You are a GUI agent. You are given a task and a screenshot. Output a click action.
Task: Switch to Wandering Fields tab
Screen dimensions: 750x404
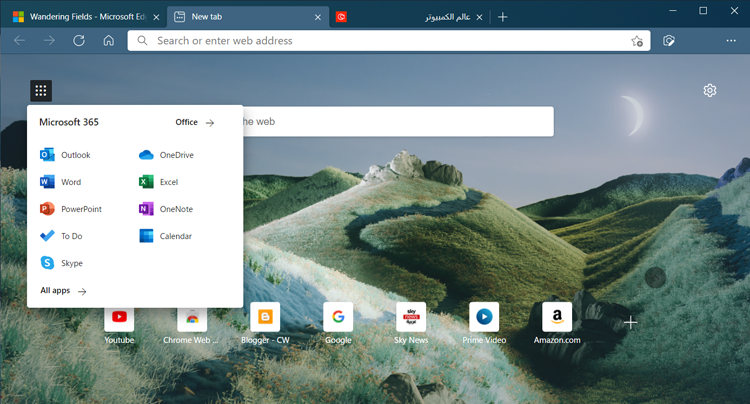pos(84,17)
